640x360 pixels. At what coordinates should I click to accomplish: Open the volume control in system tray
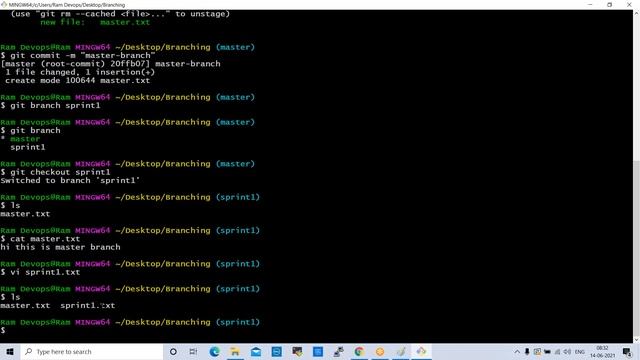tap(567, 351)
